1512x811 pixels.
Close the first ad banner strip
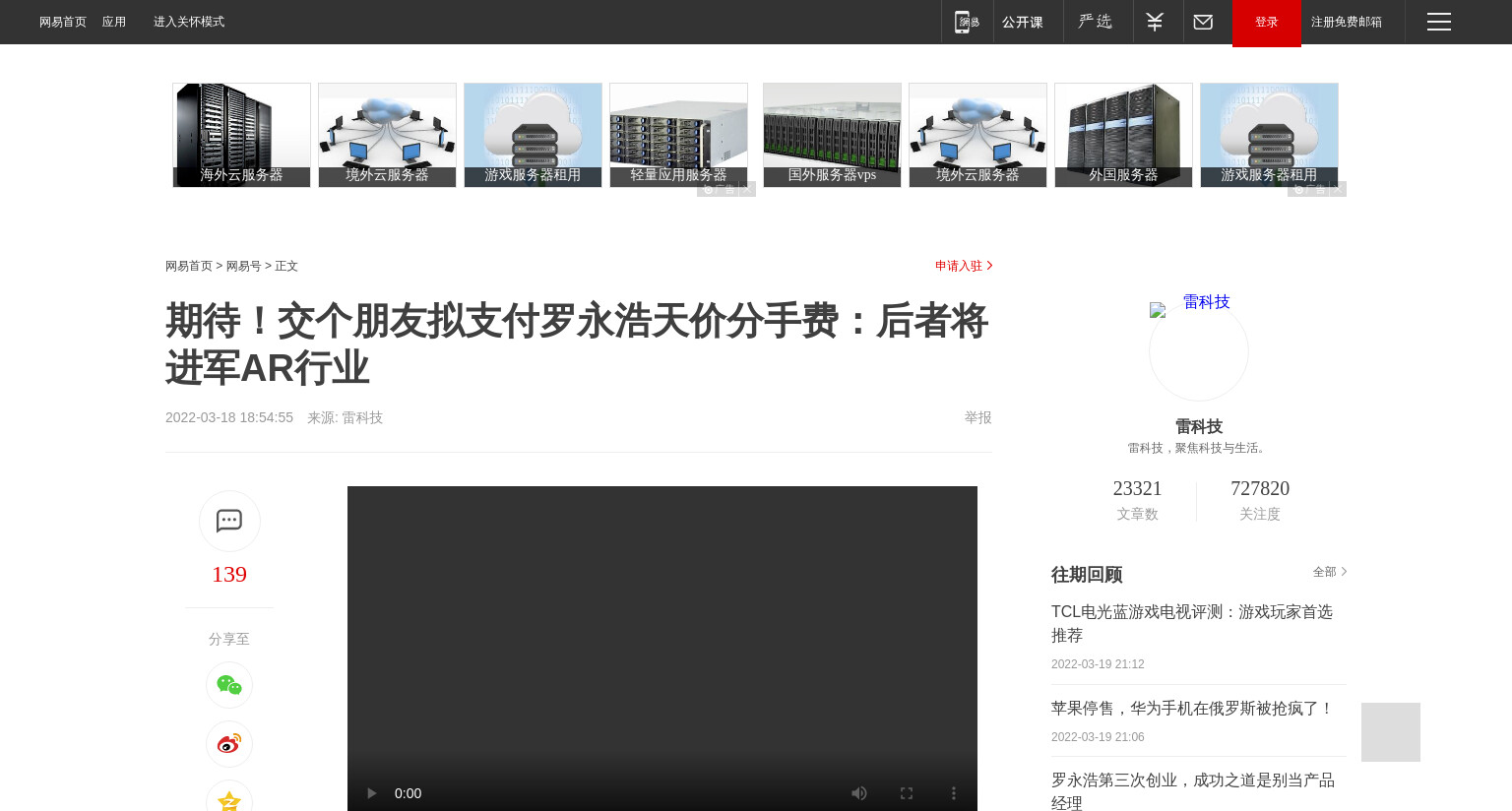click(x=747, y=189)
